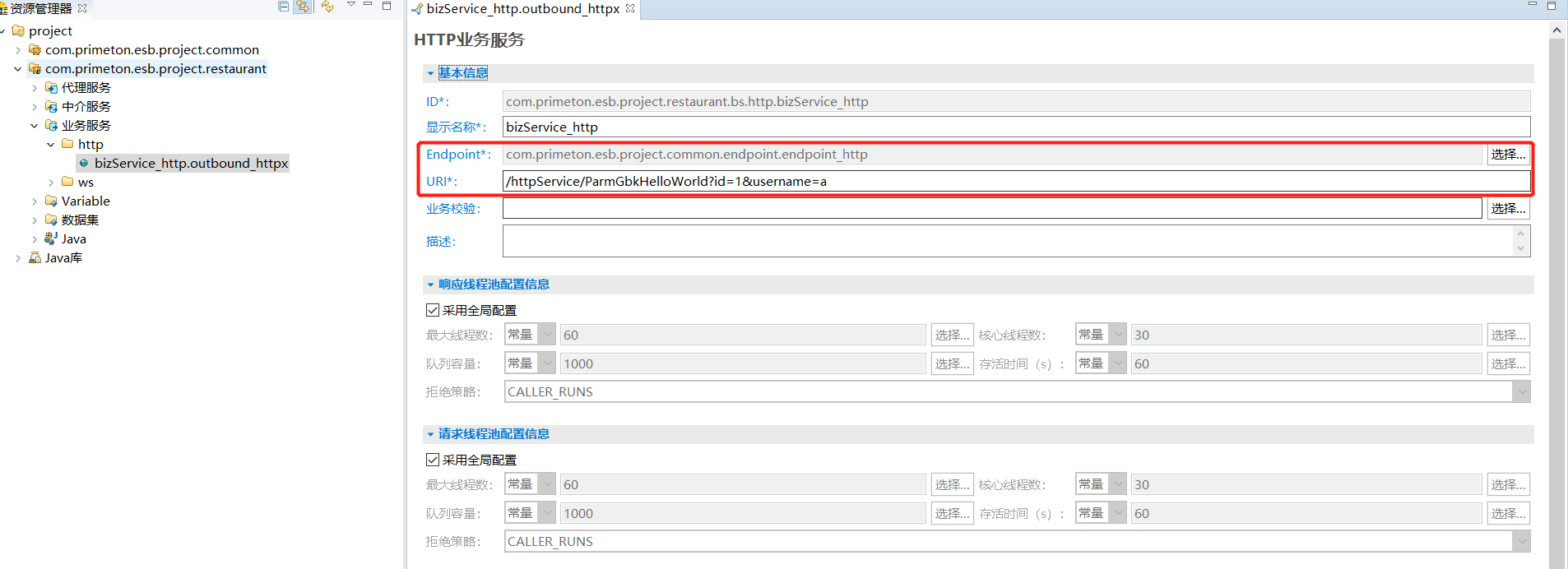Image resolution: width=1568 pixels, height=569 pixels.
Task: Open 拒绝策略 dropdown in response thread pool
Action: click(x=1521, y=392)
